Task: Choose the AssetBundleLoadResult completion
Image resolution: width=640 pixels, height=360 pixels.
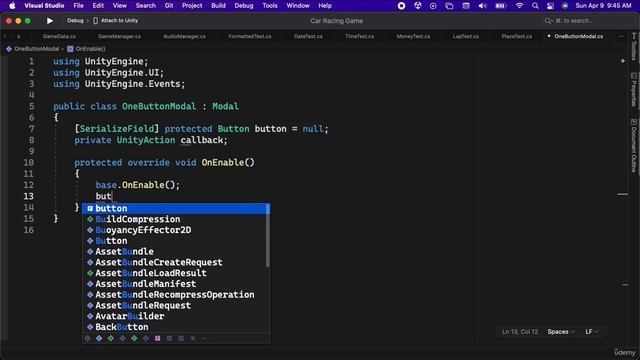Action: click(176, 273)
